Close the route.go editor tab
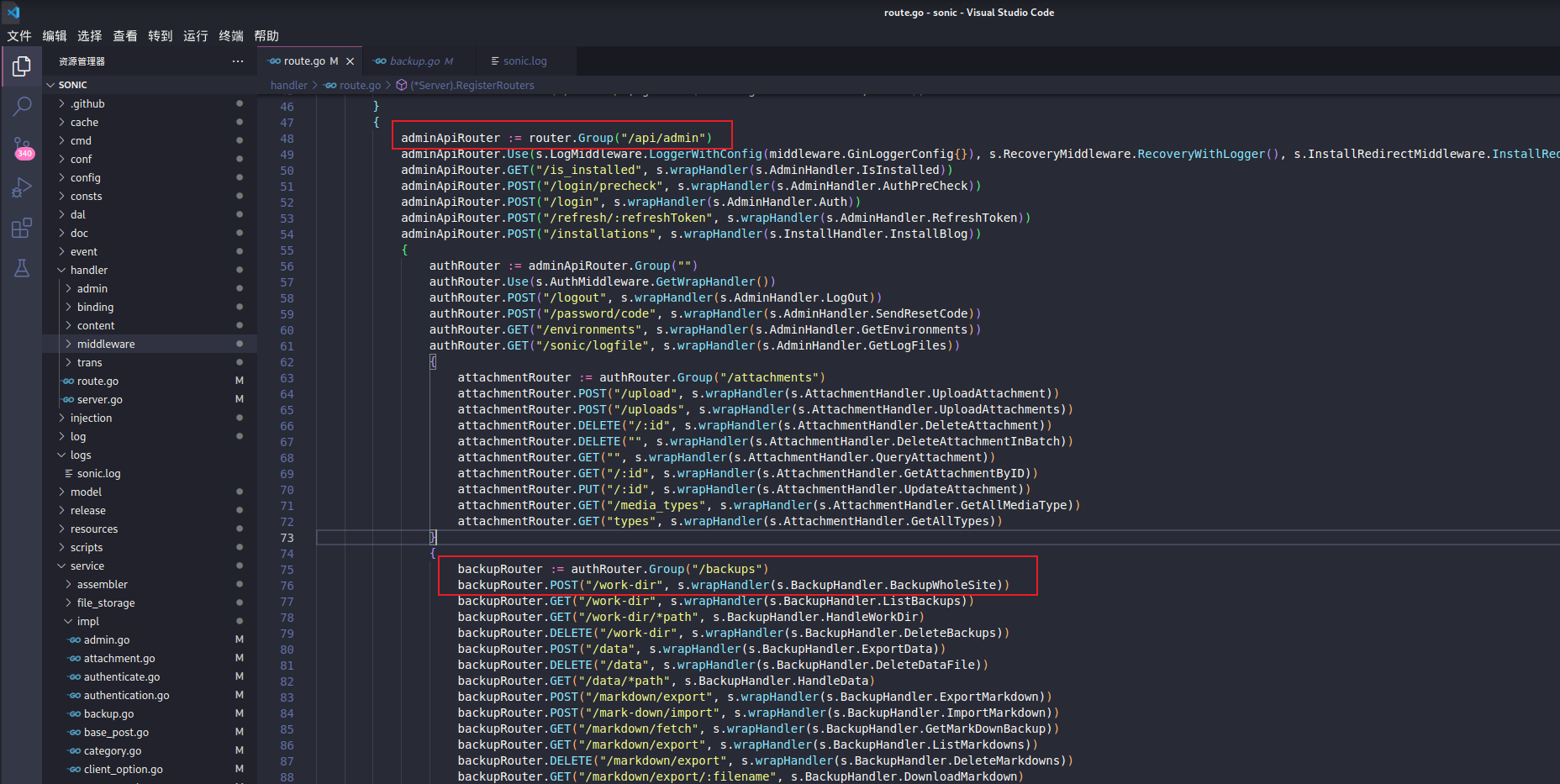Image resolution: width=1560 pixels, height=784 pixels. [350, 61]
